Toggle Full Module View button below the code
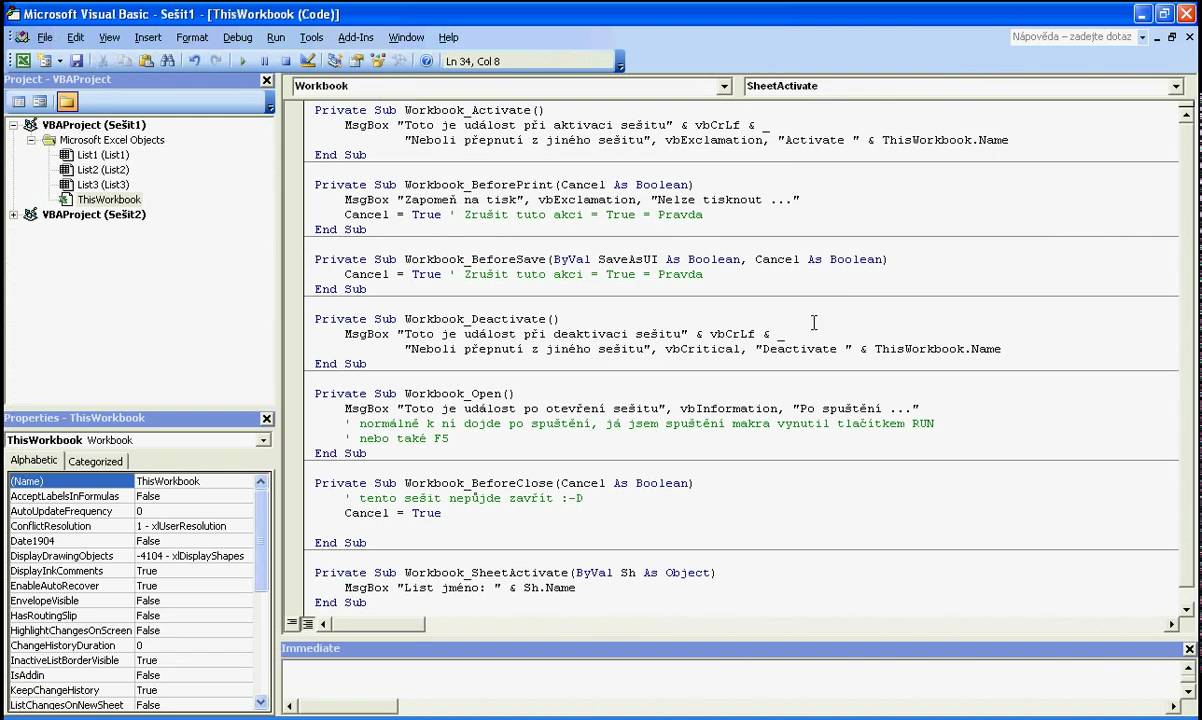Viewport: 1202px width, 720px height. [x=308, y=623]
